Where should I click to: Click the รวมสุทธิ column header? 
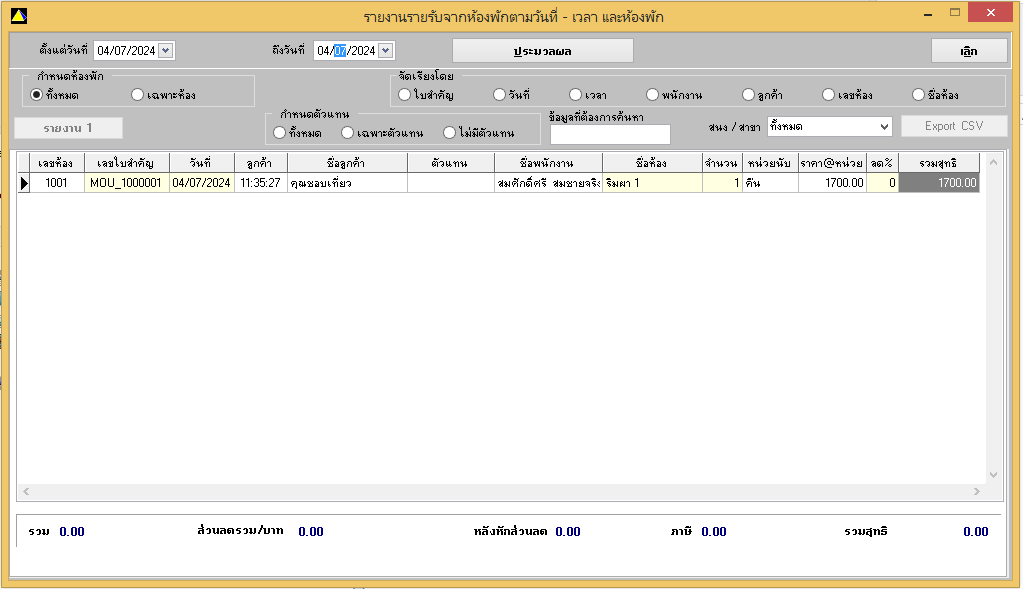click(939, 163)
